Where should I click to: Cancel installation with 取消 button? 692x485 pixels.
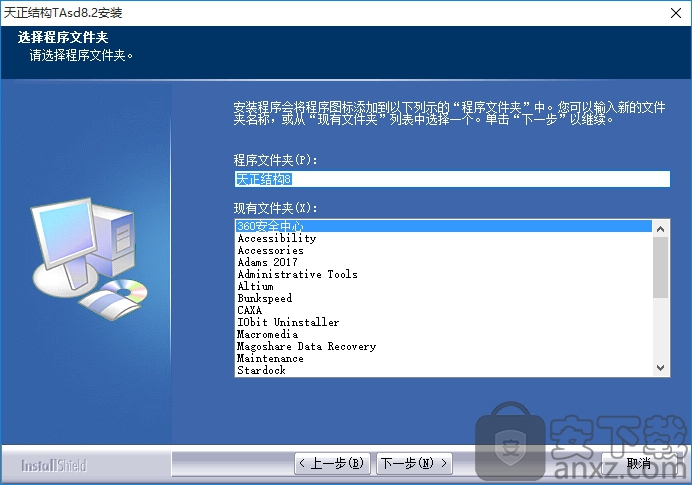coord(639,463)
